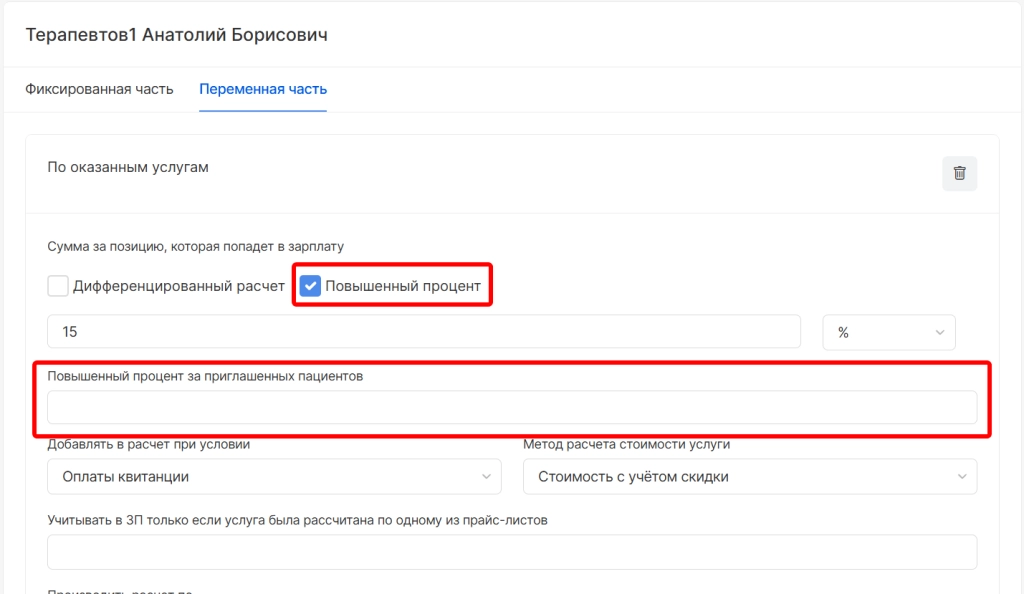
Task: Click the price-list filter input field
Action: (x=512, y=552)
